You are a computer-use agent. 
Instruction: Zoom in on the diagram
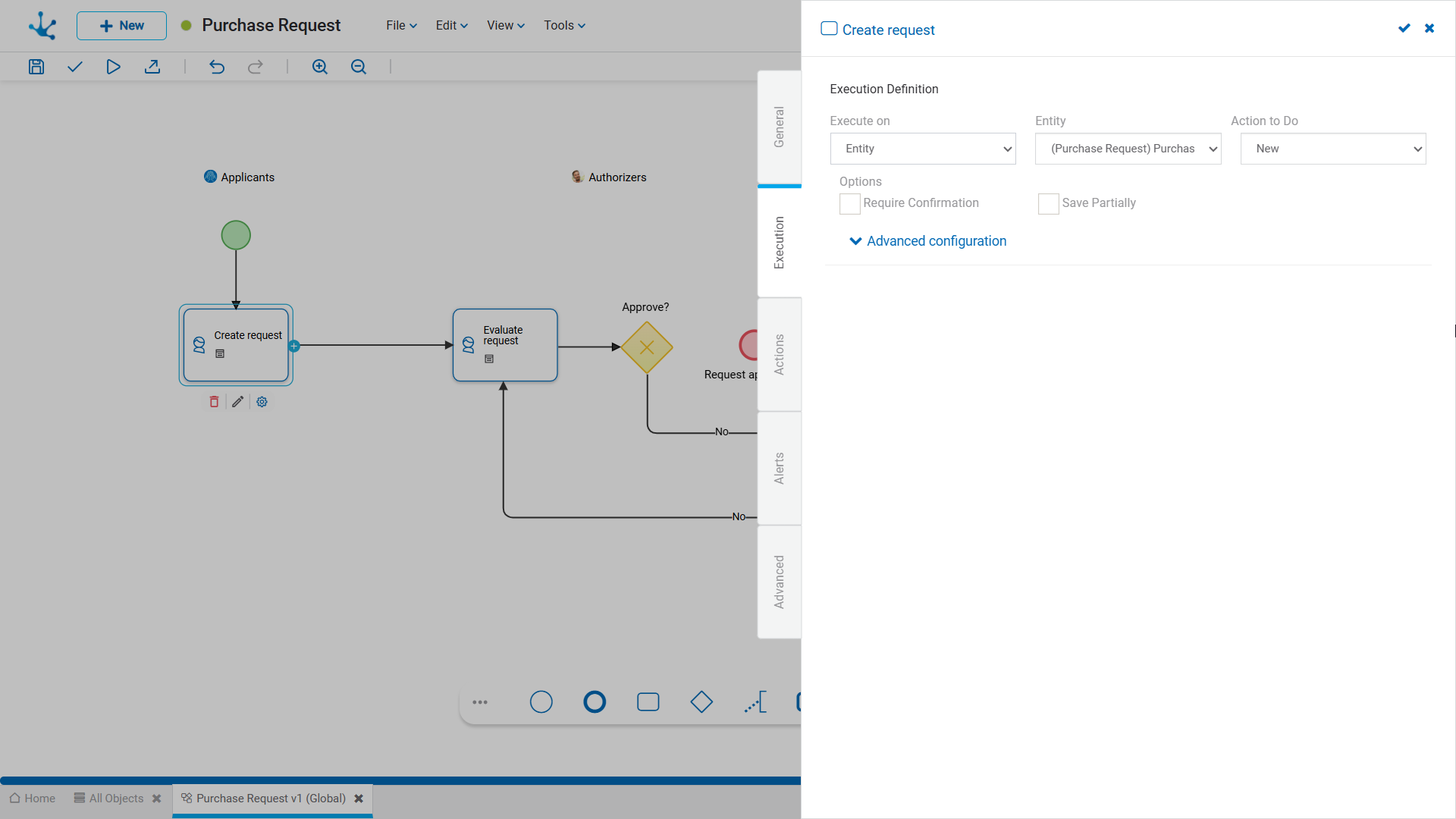[x=320, y=67]
